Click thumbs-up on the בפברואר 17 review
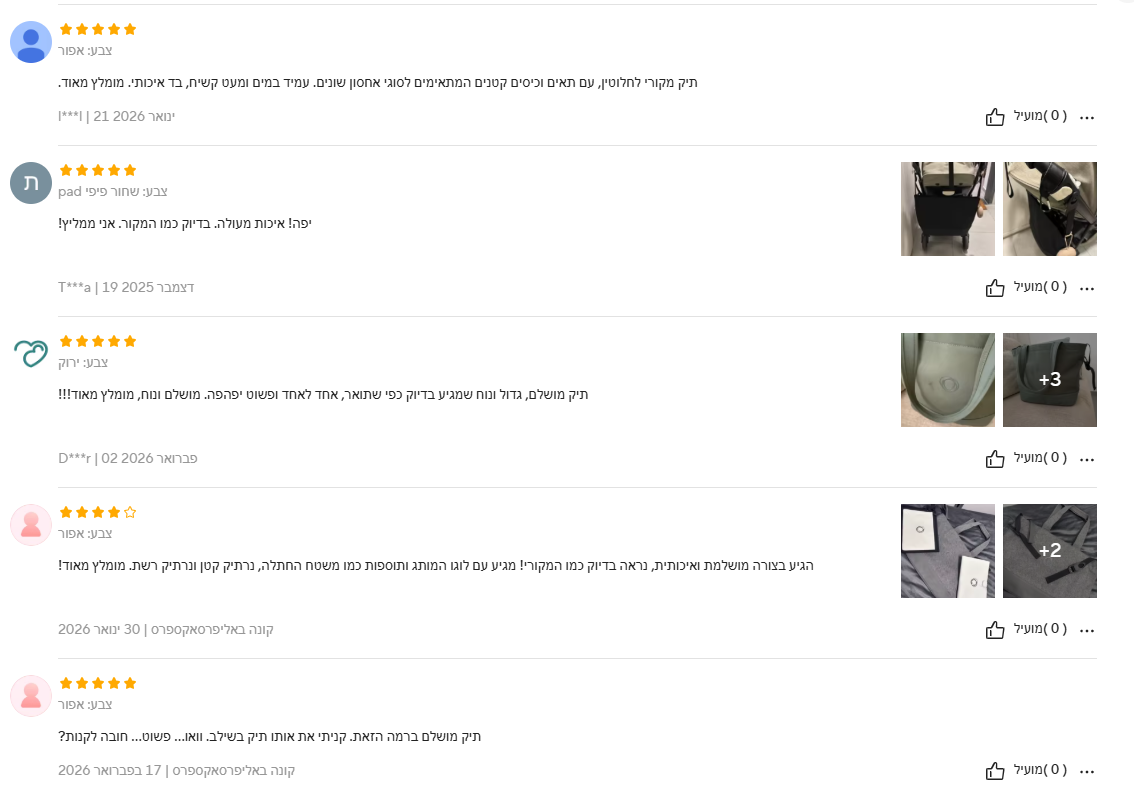The width and height of the screenshot is (1134, 789). 994,771
